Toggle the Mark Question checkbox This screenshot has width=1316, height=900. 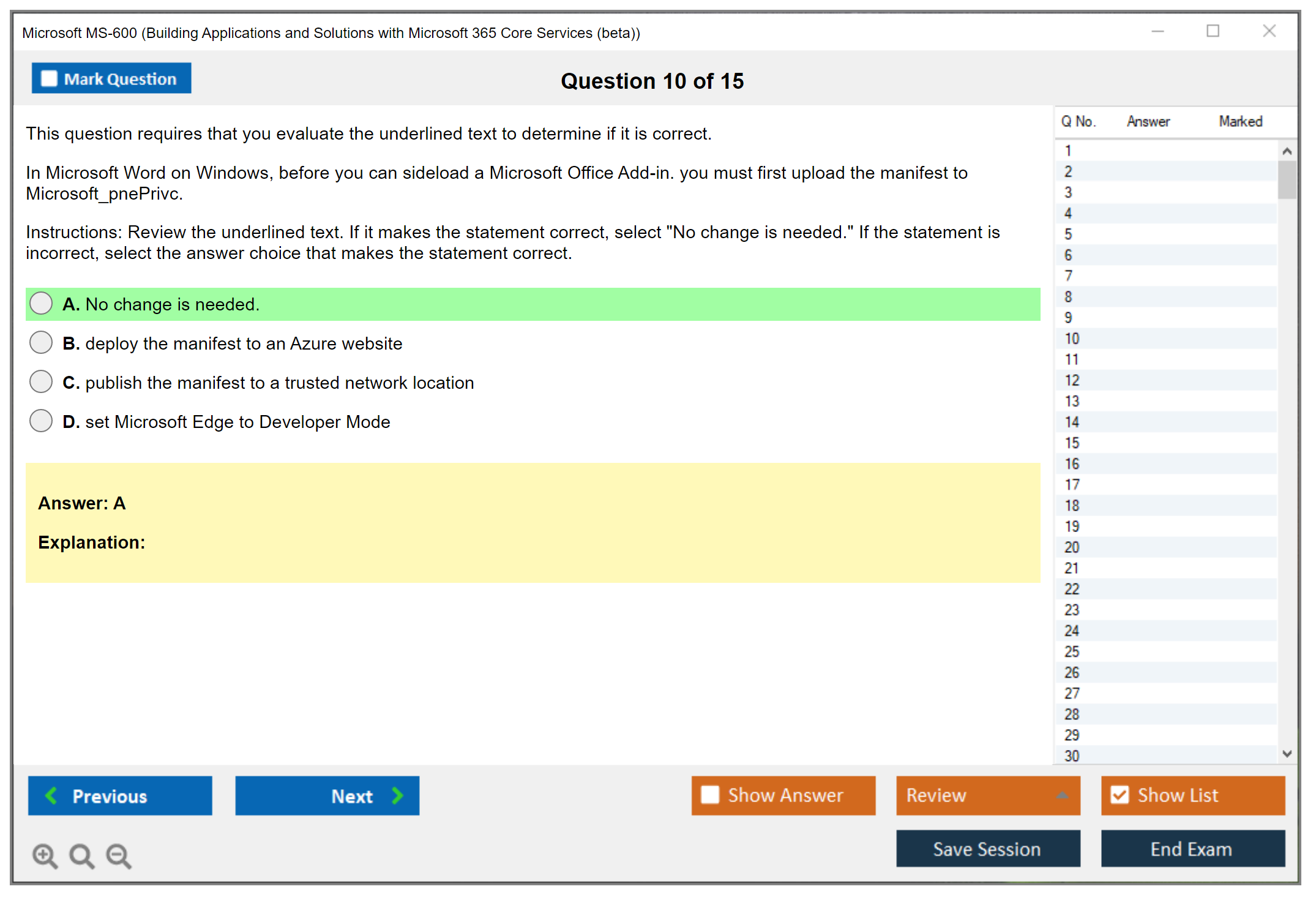49,78
